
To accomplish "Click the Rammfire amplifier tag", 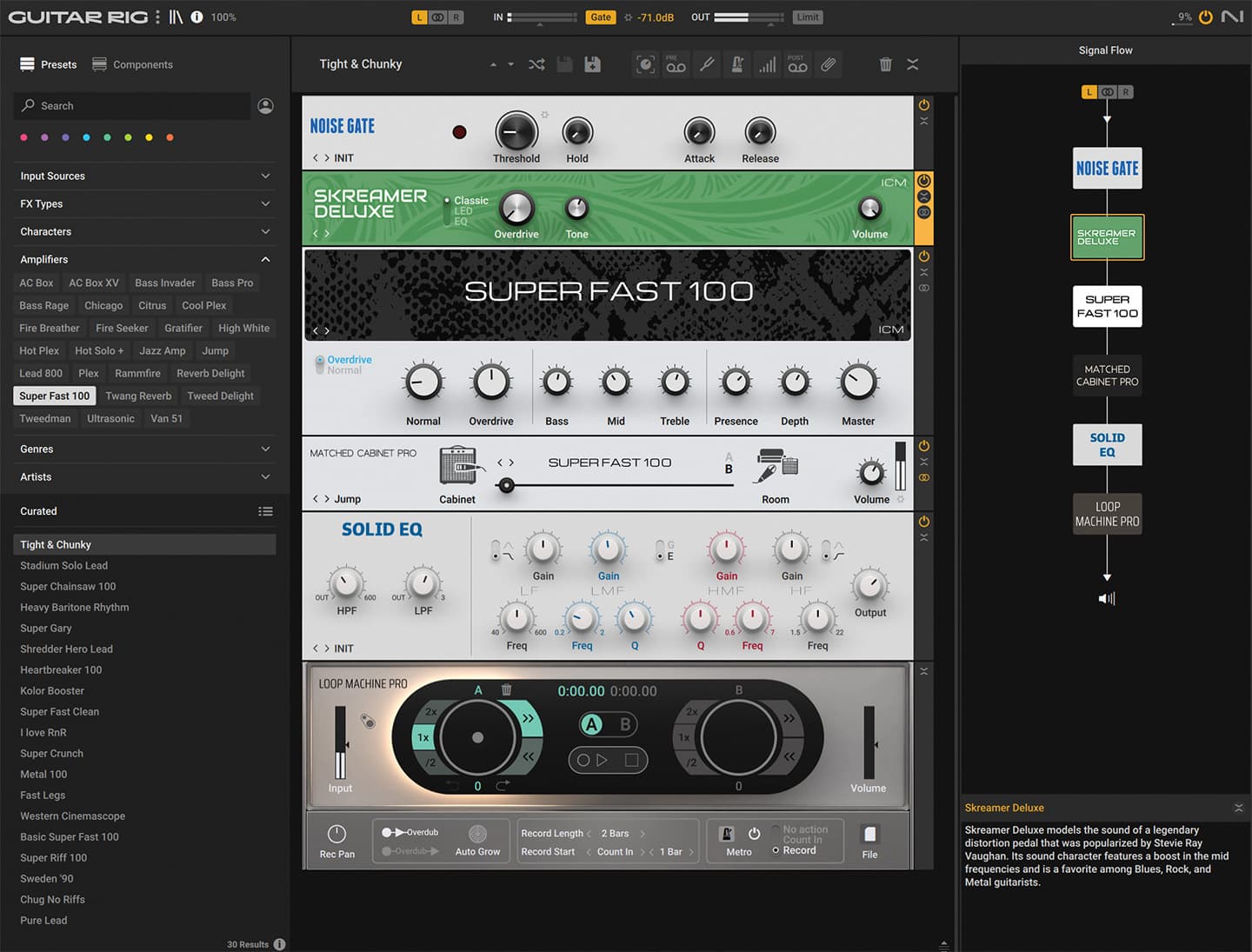I will [137, 373].
